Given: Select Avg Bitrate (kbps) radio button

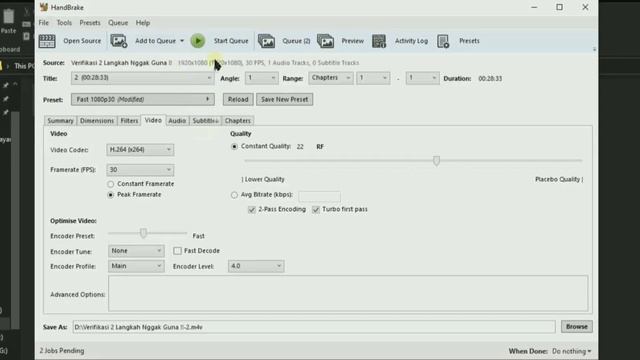Looking at the screenshot, I should (234, 195).
